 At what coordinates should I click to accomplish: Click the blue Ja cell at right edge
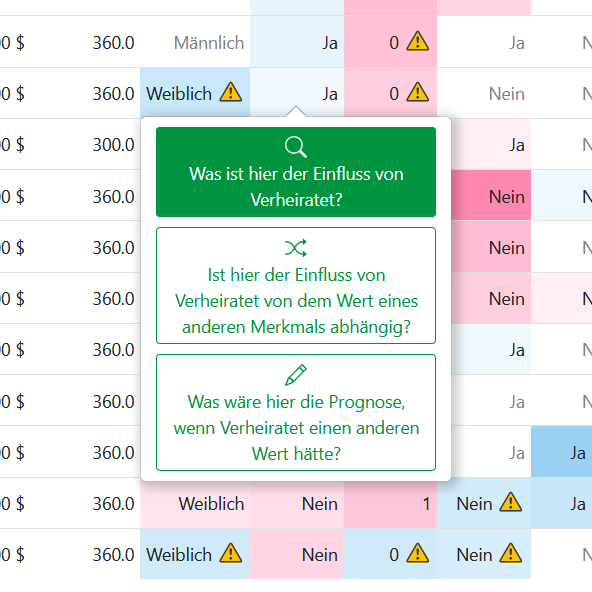pos(561,452)
